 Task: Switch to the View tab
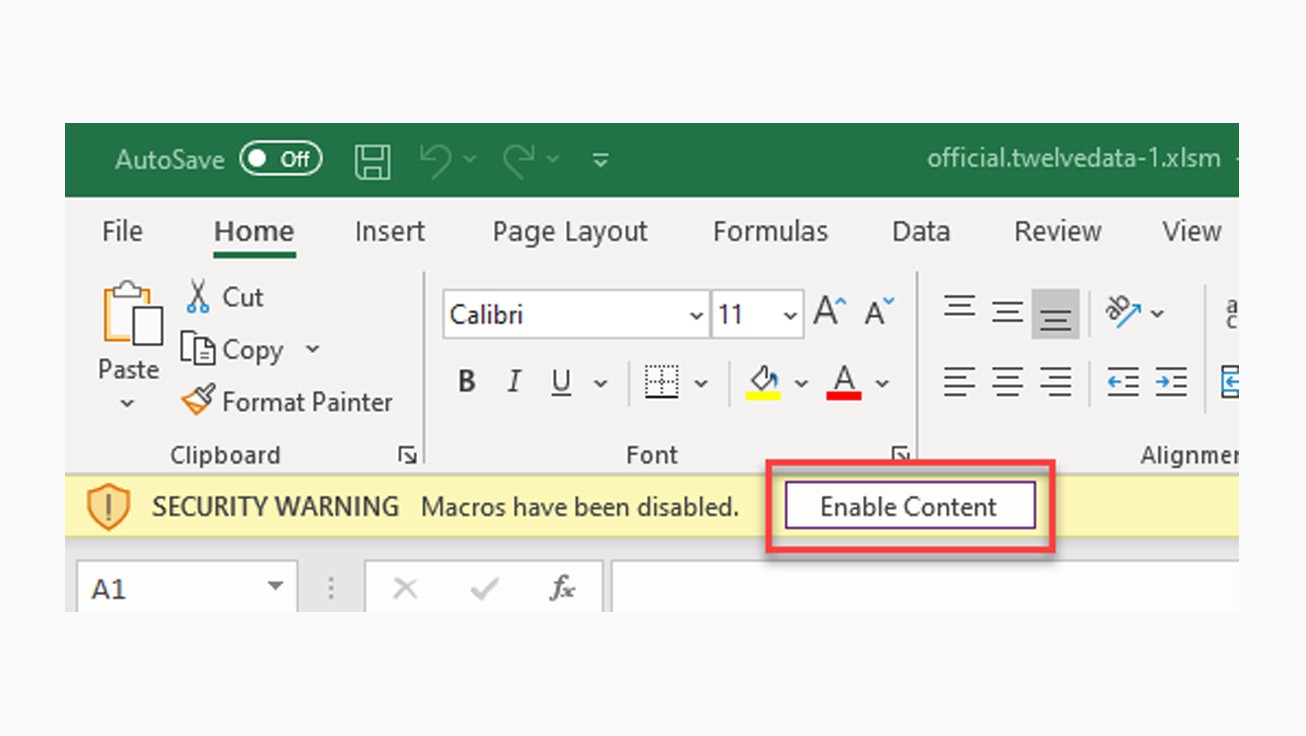(x=1192, y=231)
